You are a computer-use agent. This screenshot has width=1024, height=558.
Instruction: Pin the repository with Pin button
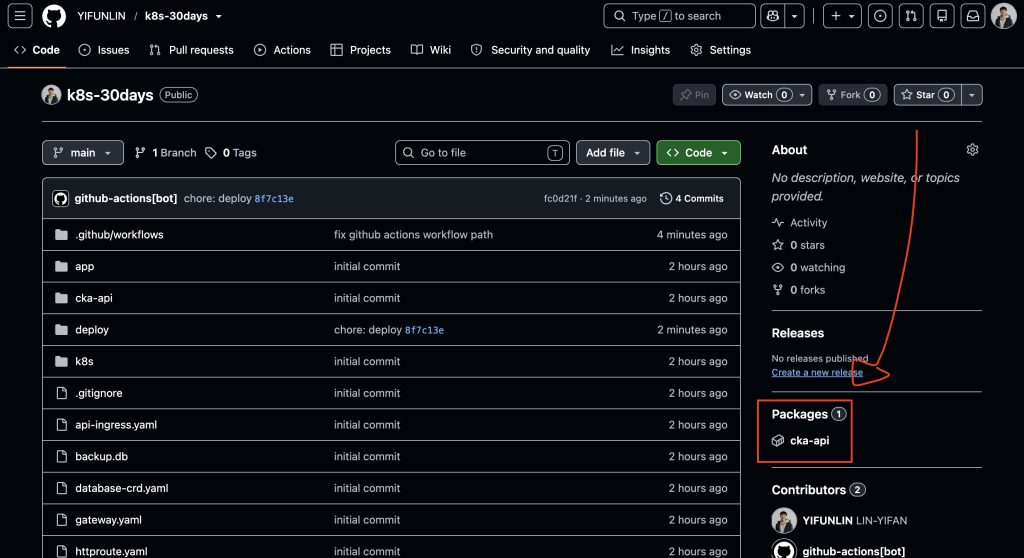(x=694, y=95)
